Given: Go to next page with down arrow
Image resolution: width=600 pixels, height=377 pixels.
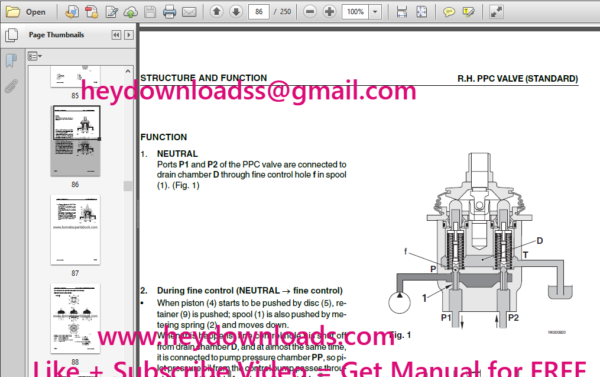Looking at the screenshot, I should click(236, 12).
